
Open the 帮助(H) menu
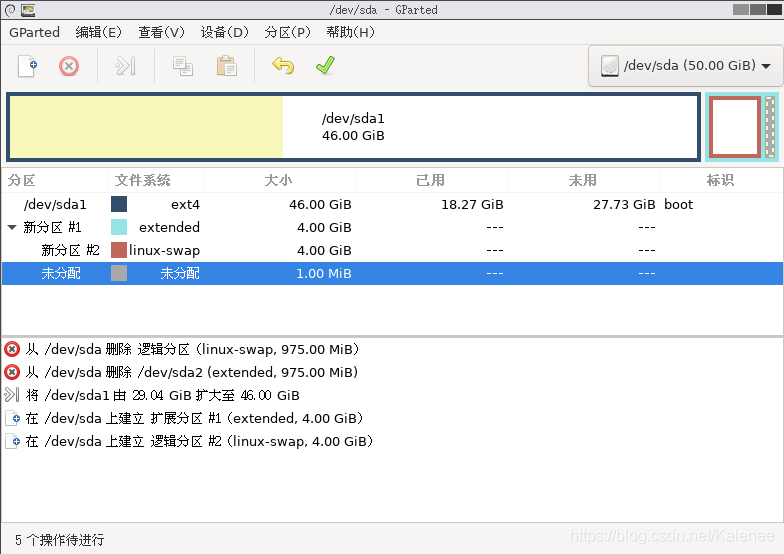click(350, 32)
